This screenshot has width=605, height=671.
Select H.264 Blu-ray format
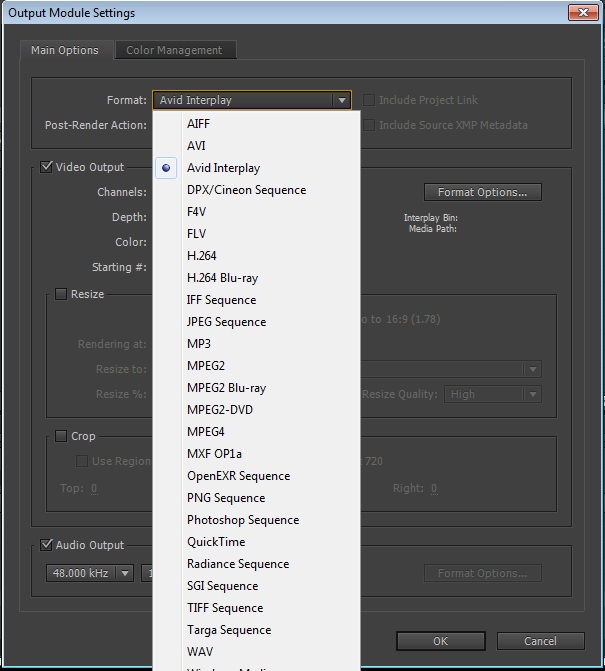256,278
